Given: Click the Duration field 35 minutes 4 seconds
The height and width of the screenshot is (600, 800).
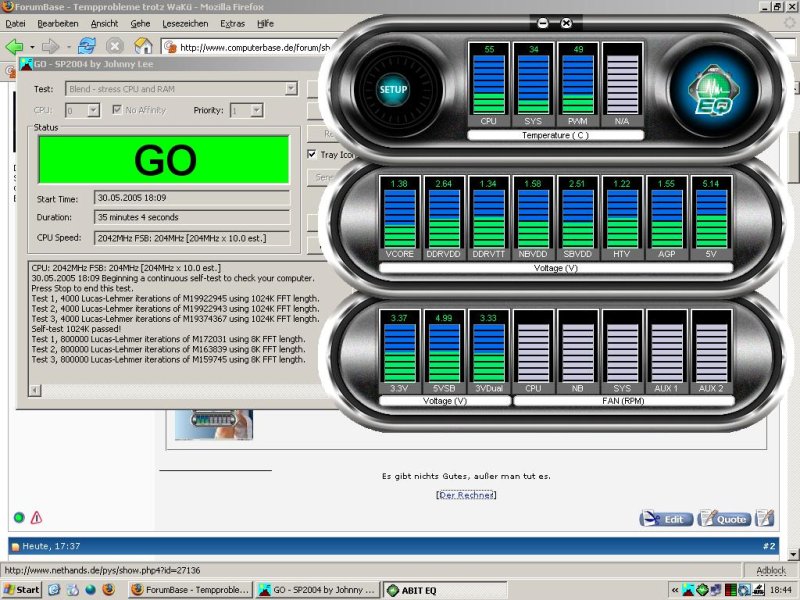Looking at the screenshot, I should (x=192, y=217).
